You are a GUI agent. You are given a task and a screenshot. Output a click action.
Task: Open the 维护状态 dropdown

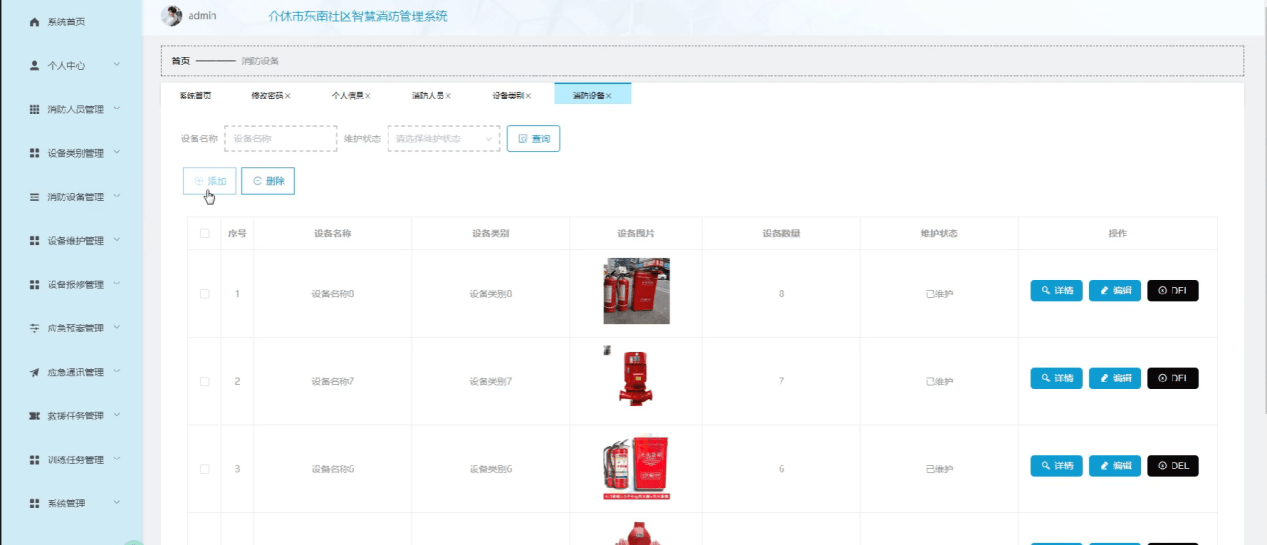pyautogui.click(x=444, y=139)
